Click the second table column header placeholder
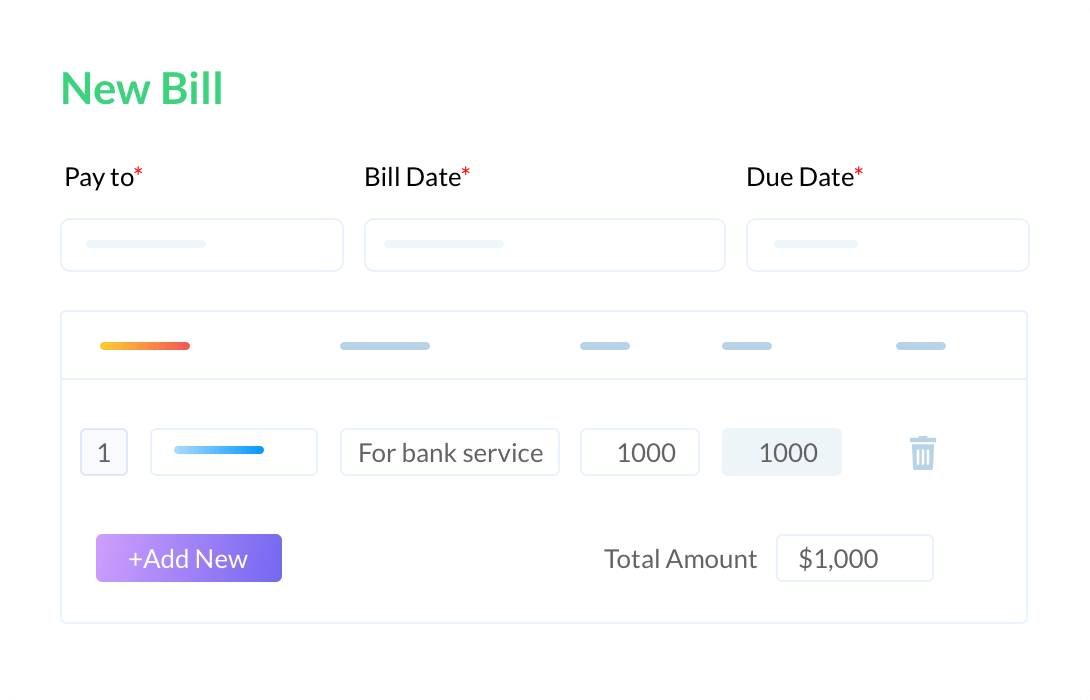This screenshot has width=1090, height=700. (x=384, y=346)
